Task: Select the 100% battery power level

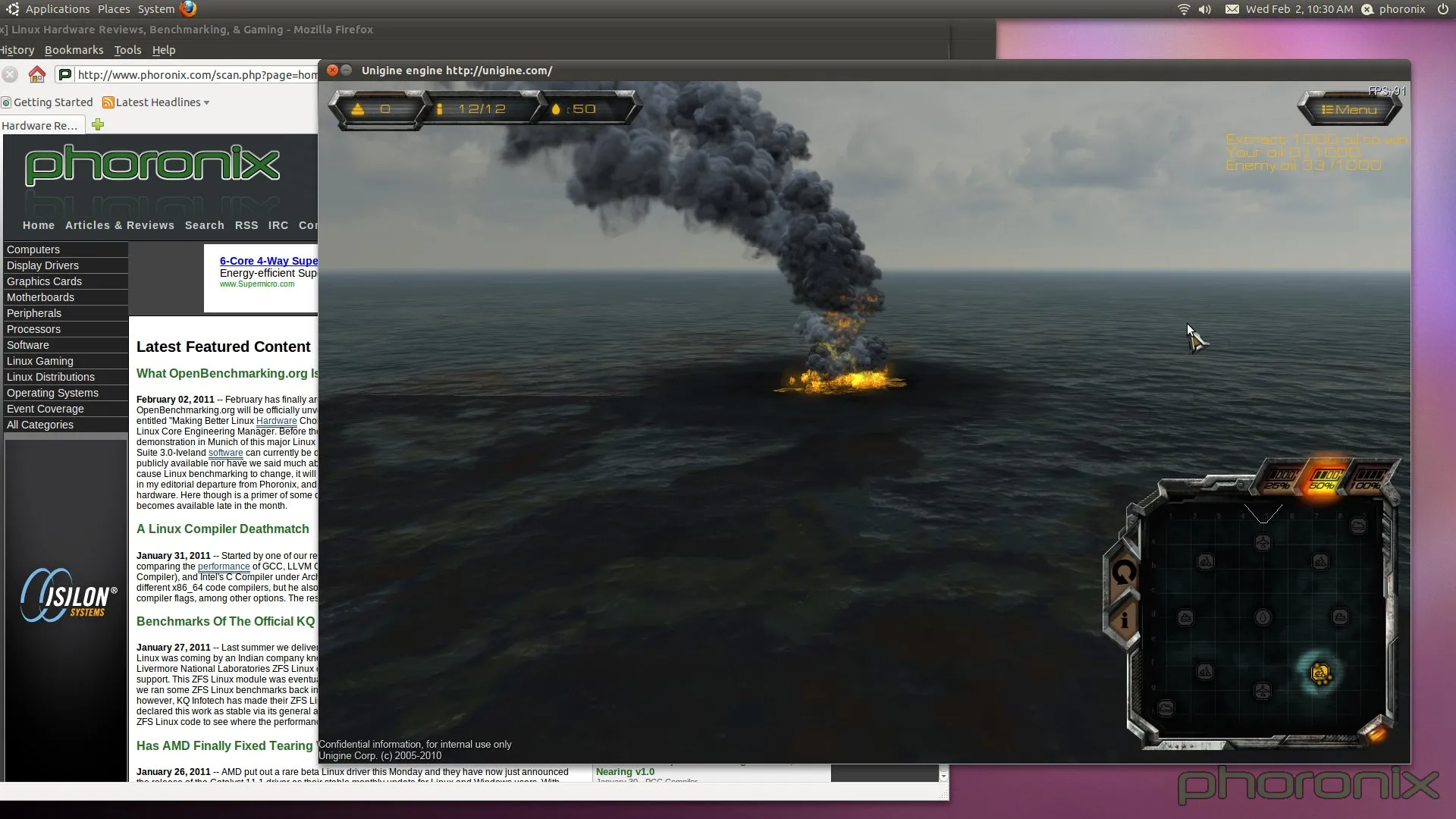Action: [x=1367, y=480]
